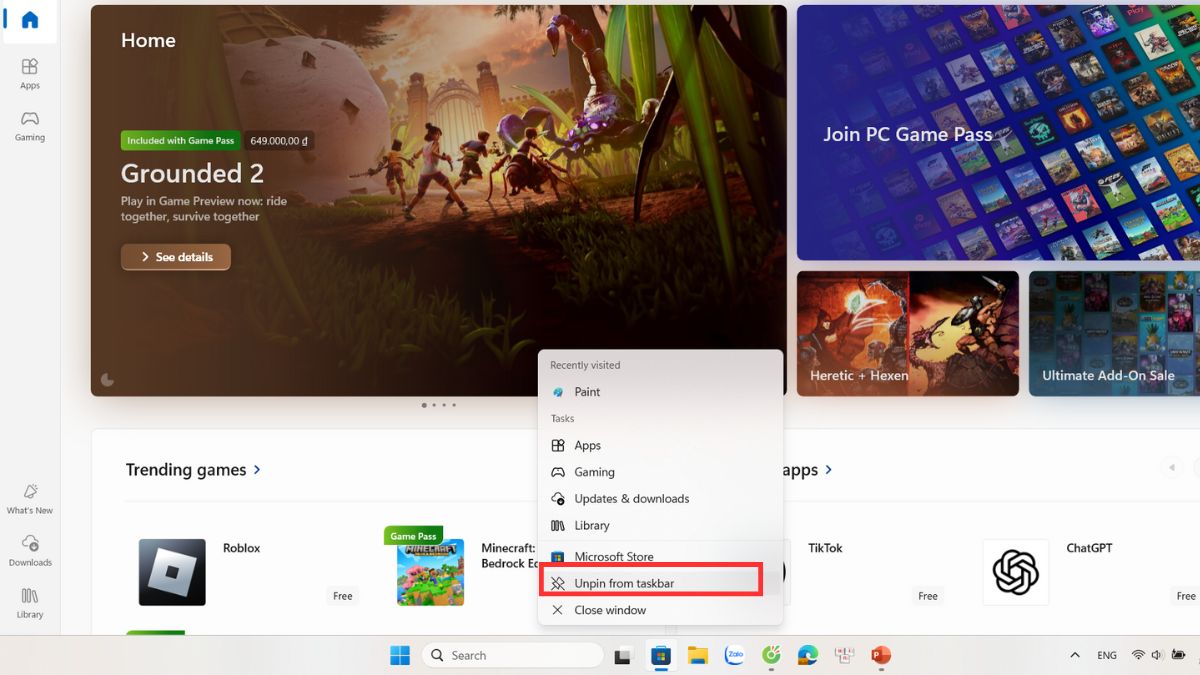Click the Roblox title text
This screenshot has height=675, width=1200.
(241, 548)
